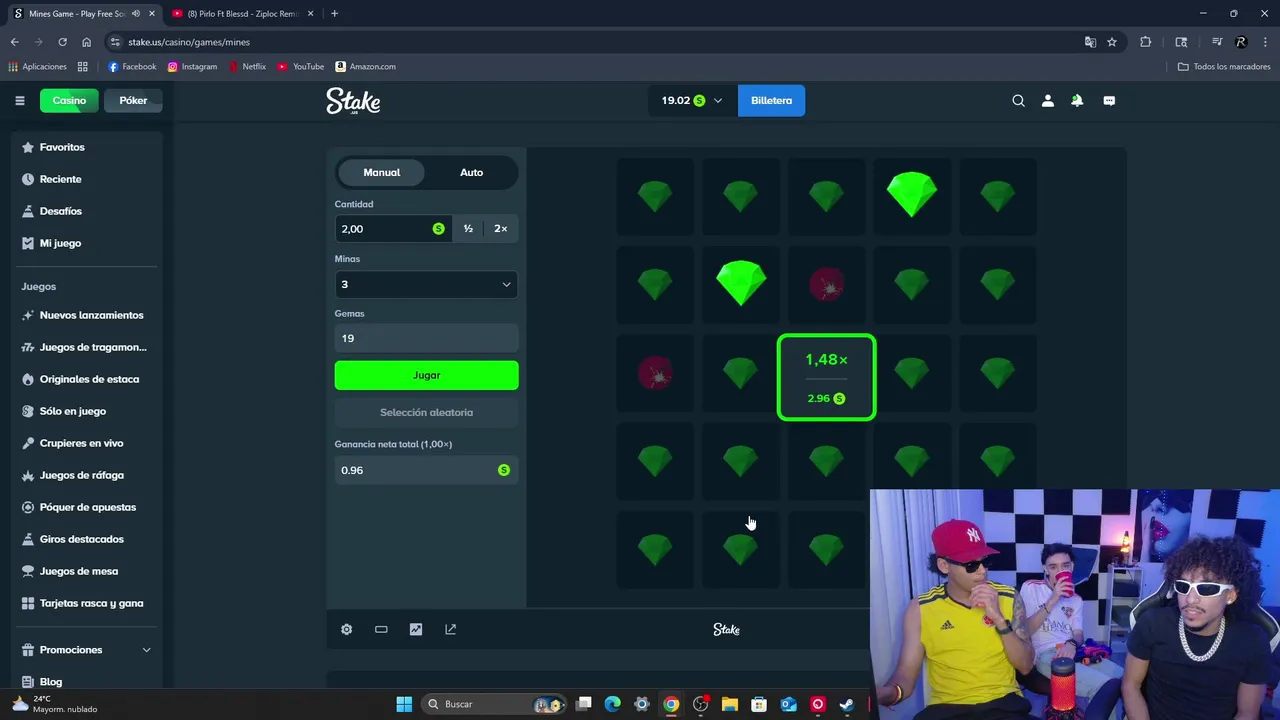Open the Chrome profile avatar

[1241, 42]
